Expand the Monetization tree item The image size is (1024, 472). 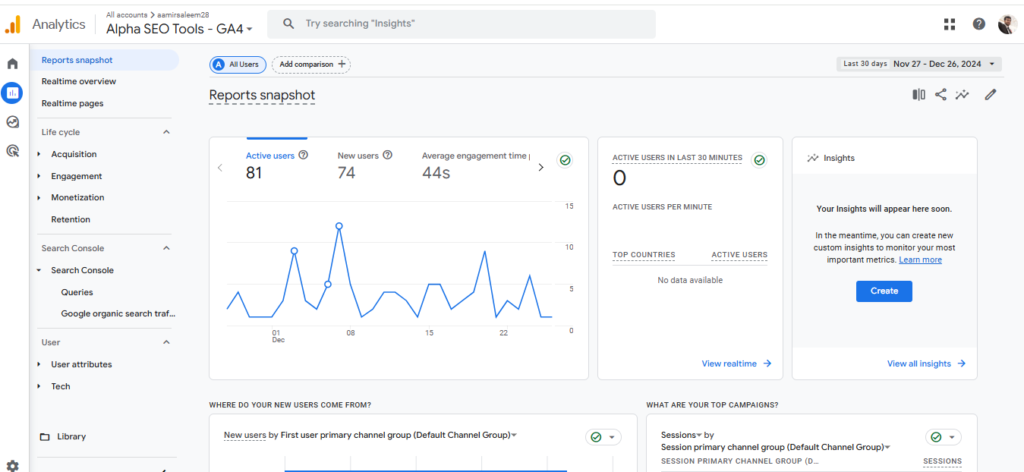pyautogui.click(x=39, y=197)
